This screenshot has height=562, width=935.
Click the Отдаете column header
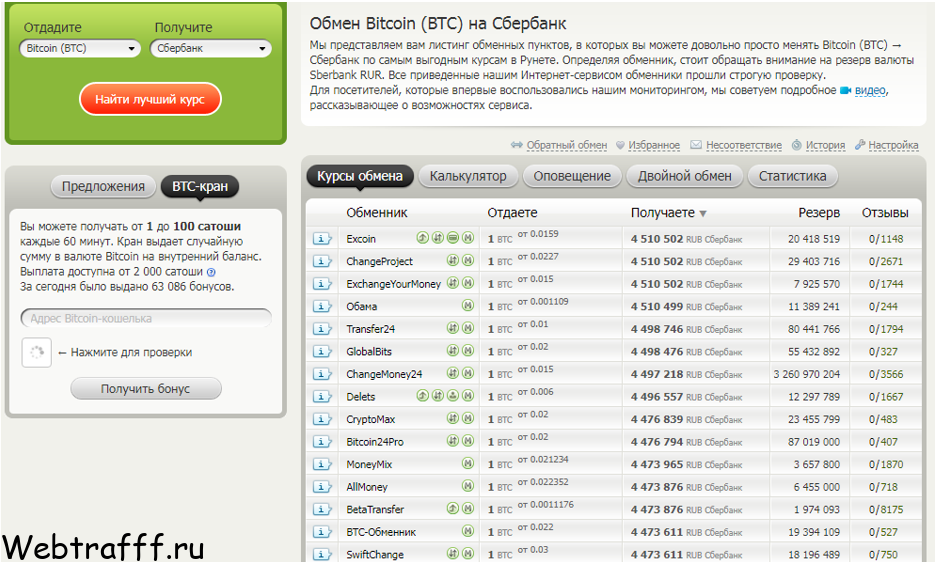pos(512,213)
